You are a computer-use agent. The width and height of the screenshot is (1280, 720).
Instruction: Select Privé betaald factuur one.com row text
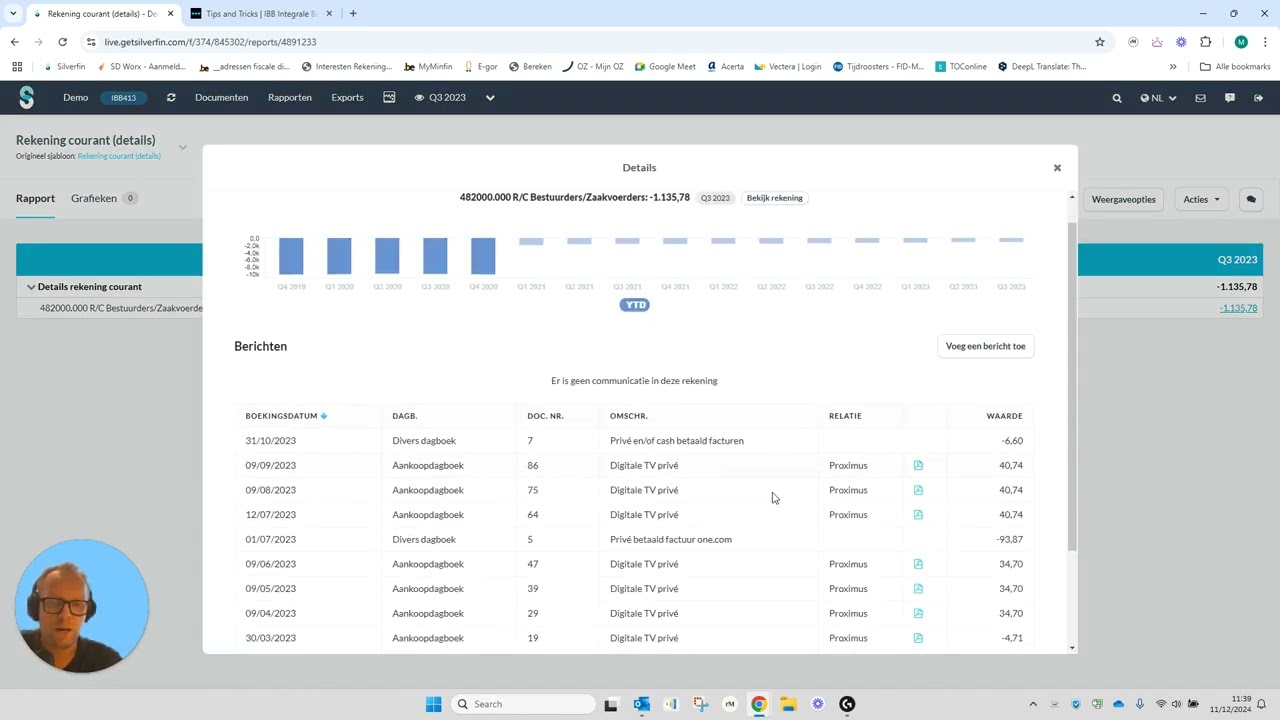(671, 539)
